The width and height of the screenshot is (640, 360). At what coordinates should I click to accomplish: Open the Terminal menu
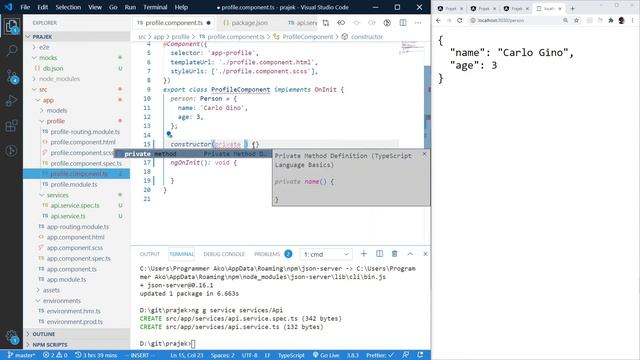pyautogui.click(x=155, y=7)
